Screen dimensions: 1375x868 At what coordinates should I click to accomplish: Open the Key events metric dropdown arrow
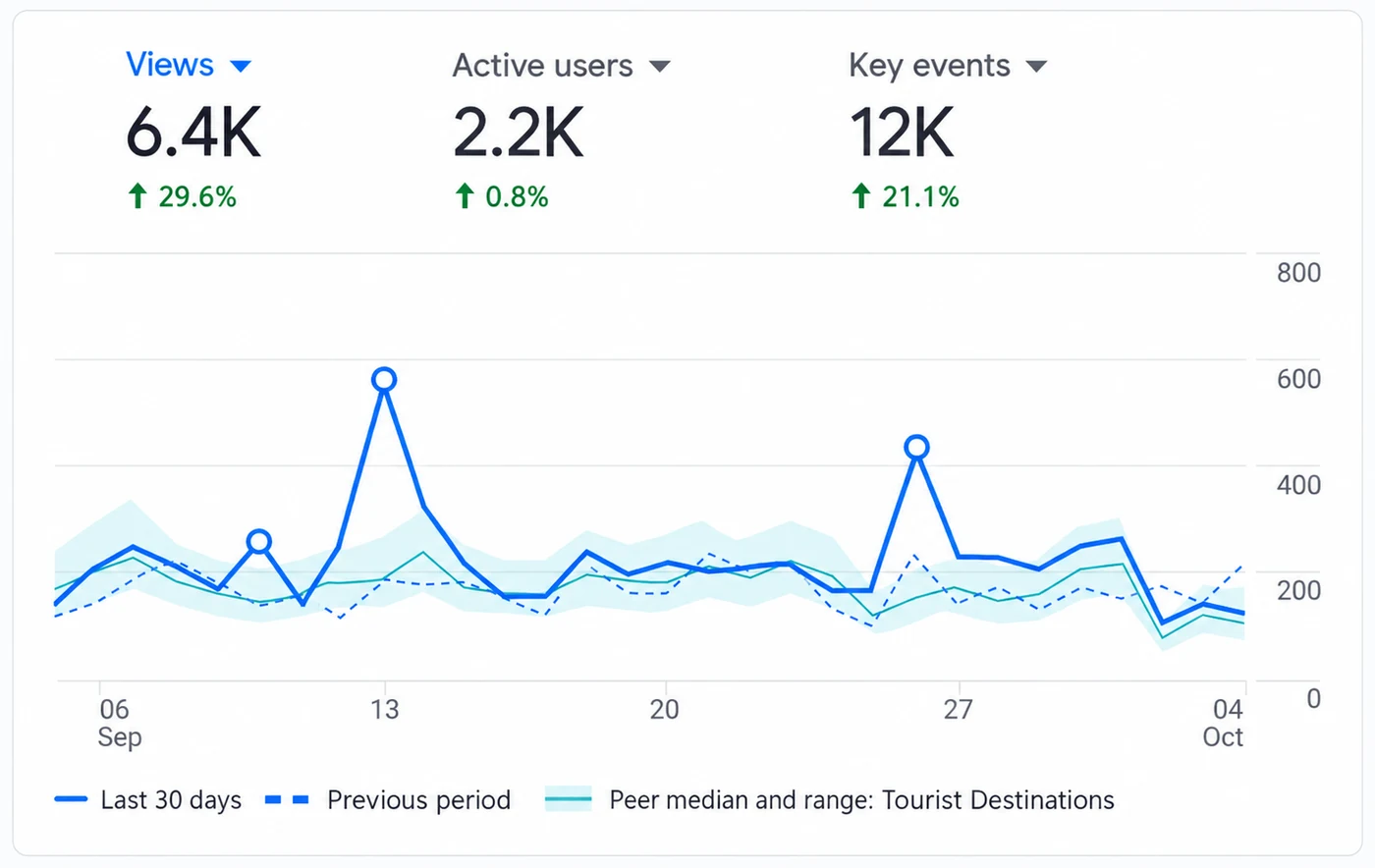coord(1036,67)
